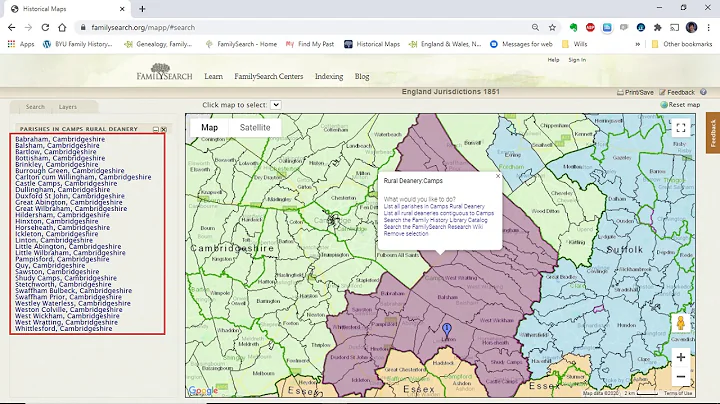Image resolution: width=720 pixels, height=404 pixels.
Task: Click the Feedback link in the header bar
Action: click(677, 92)
